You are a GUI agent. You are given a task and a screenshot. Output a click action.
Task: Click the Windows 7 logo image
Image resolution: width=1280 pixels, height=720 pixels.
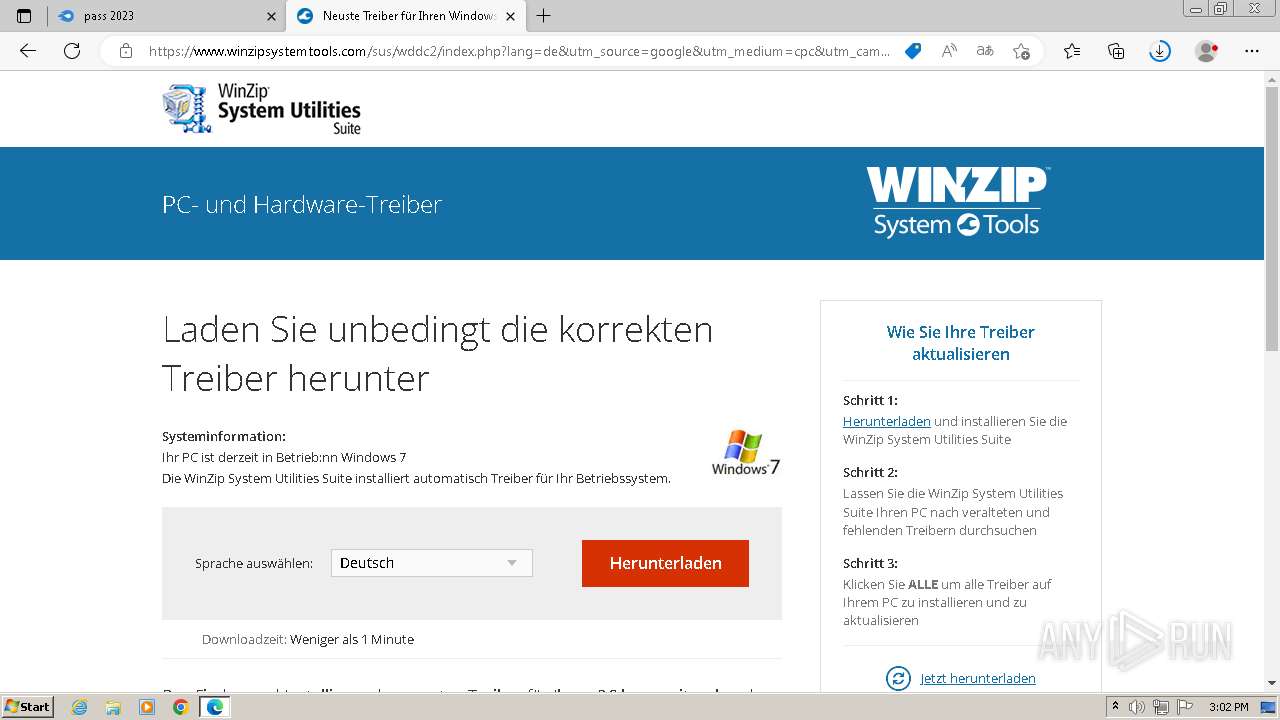click(746, 452)
